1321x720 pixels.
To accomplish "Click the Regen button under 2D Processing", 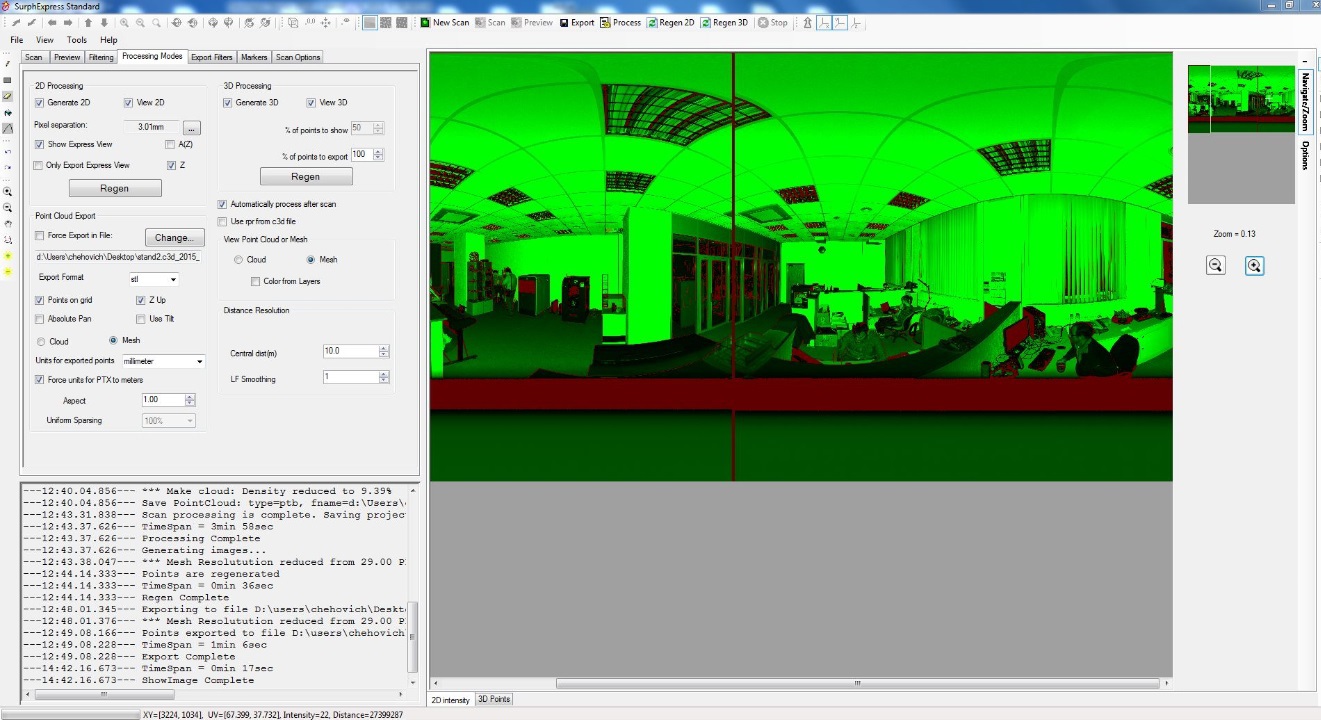I will (115, 188).
